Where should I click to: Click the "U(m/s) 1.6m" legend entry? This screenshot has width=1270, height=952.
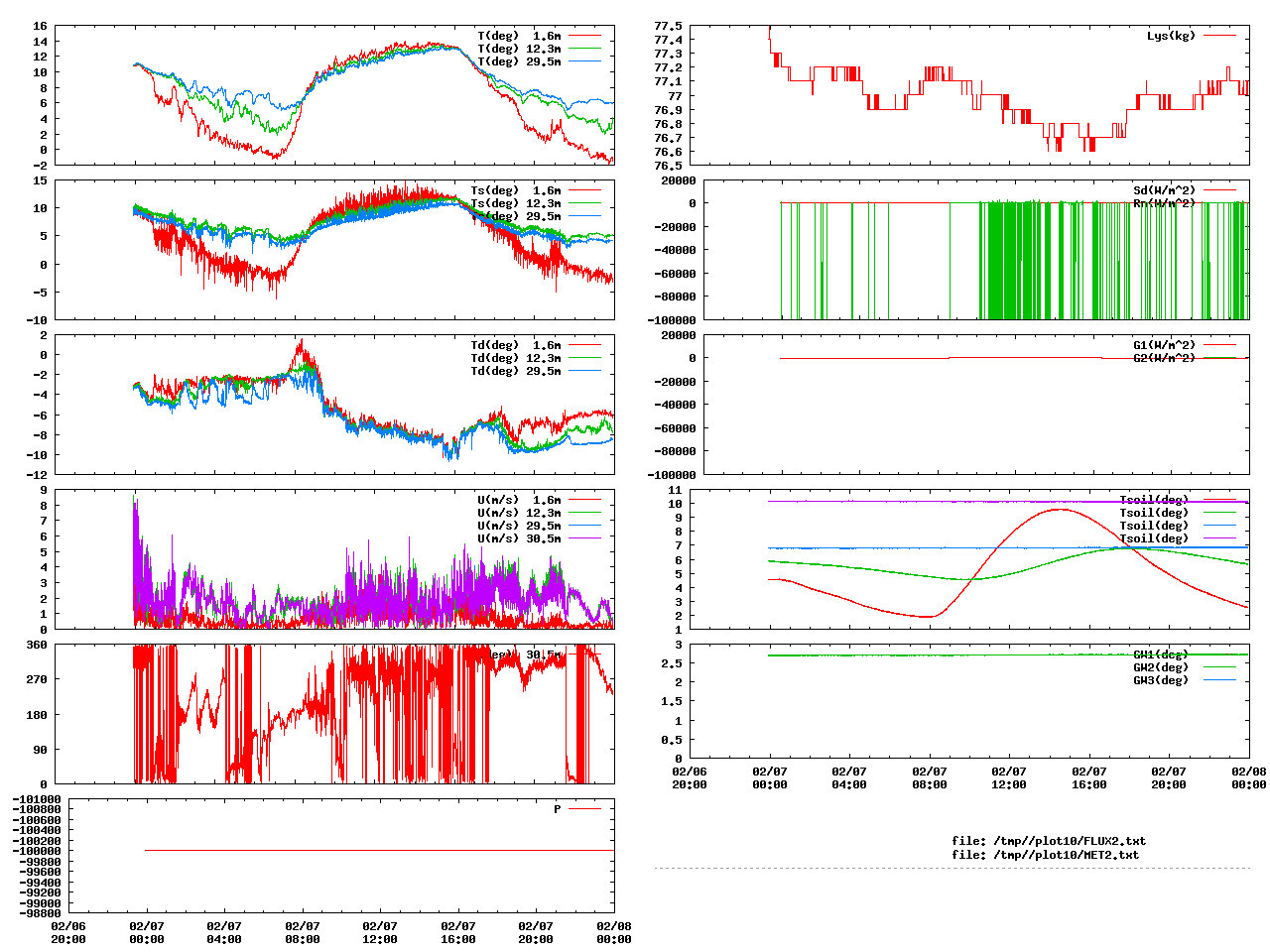pyautogui.click(x=519, y=500)
